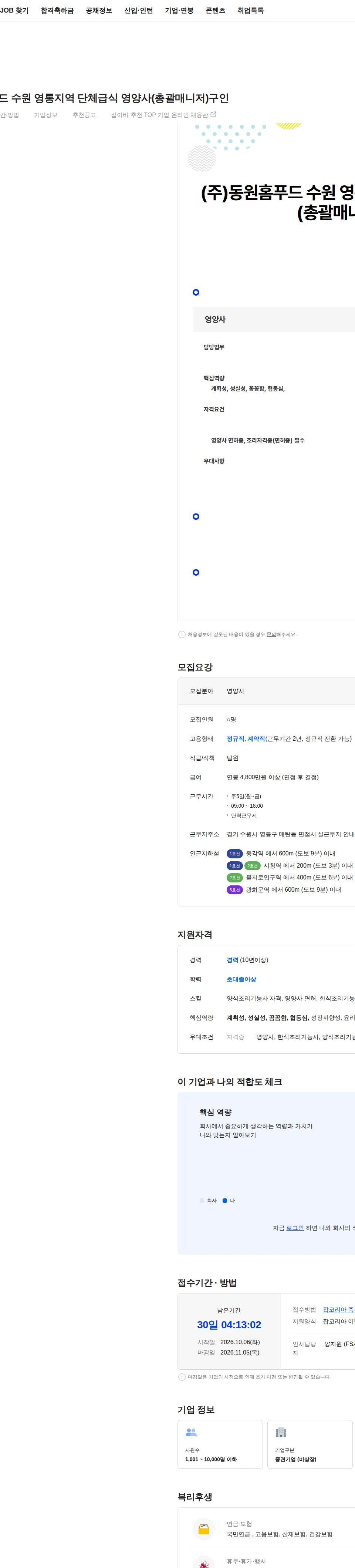
Task: Open the 콘텐츠 menu
Action: pos(216,10)
